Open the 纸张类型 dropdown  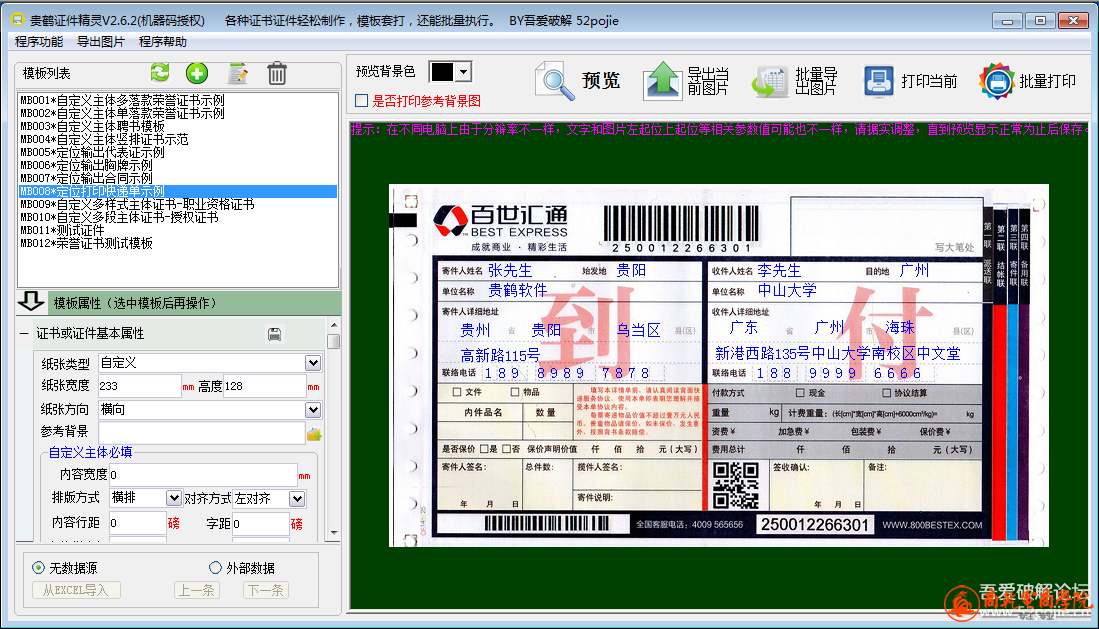tap(313, 363)
